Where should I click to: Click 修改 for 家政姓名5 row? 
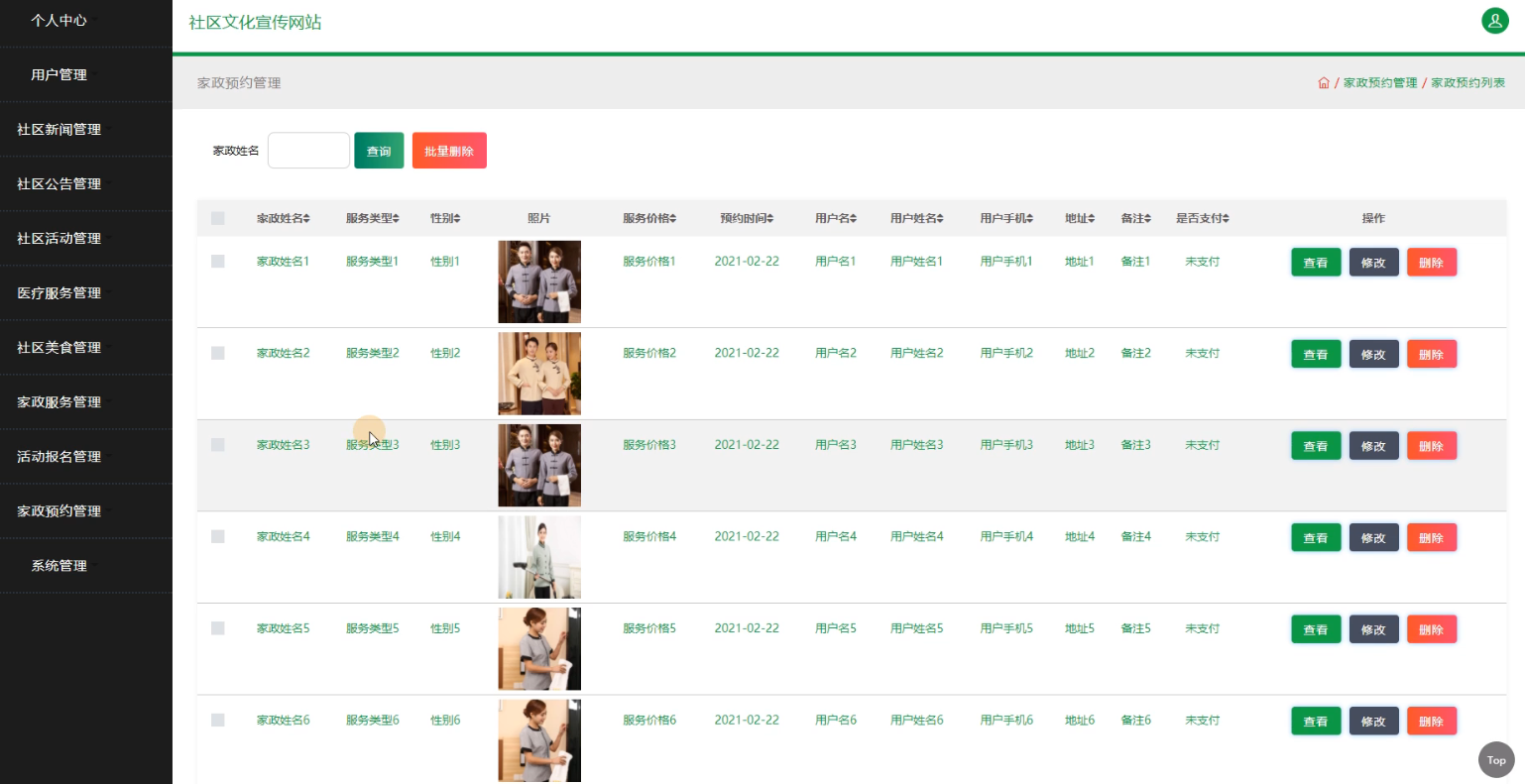1373,629
